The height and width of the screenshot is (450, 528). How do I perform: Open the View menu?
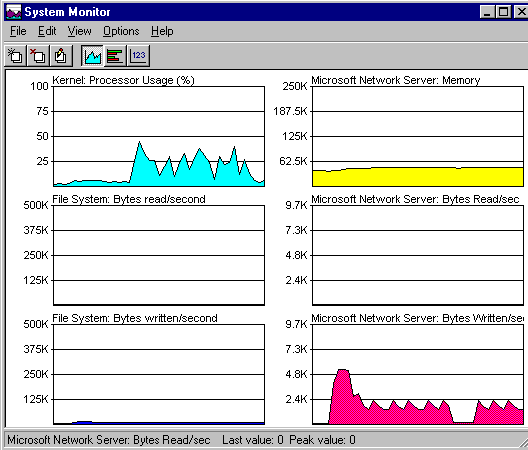(x=79, y=31)
